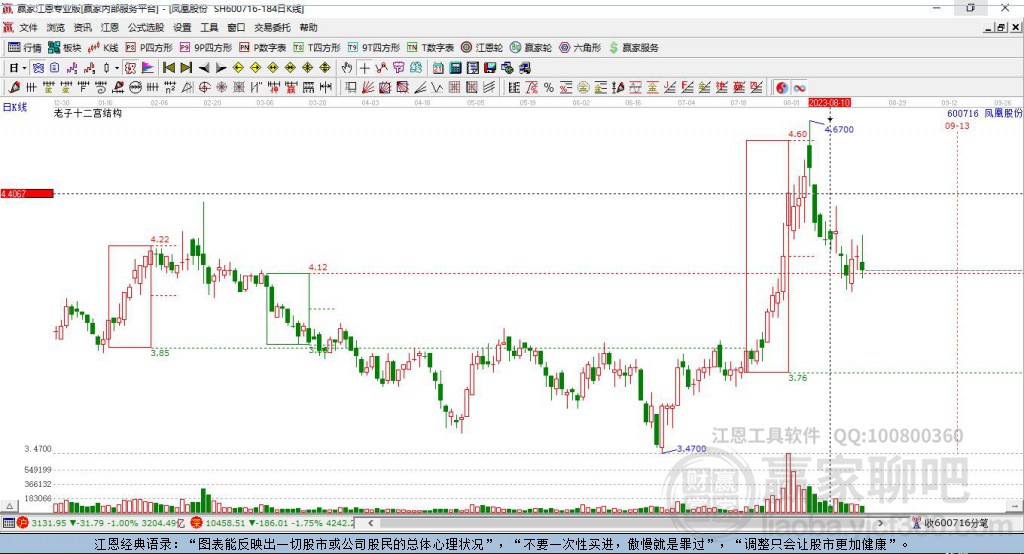The image size is (1024, 554).
Task: Open the 江恩 menu
Action: tap(110, 27)
